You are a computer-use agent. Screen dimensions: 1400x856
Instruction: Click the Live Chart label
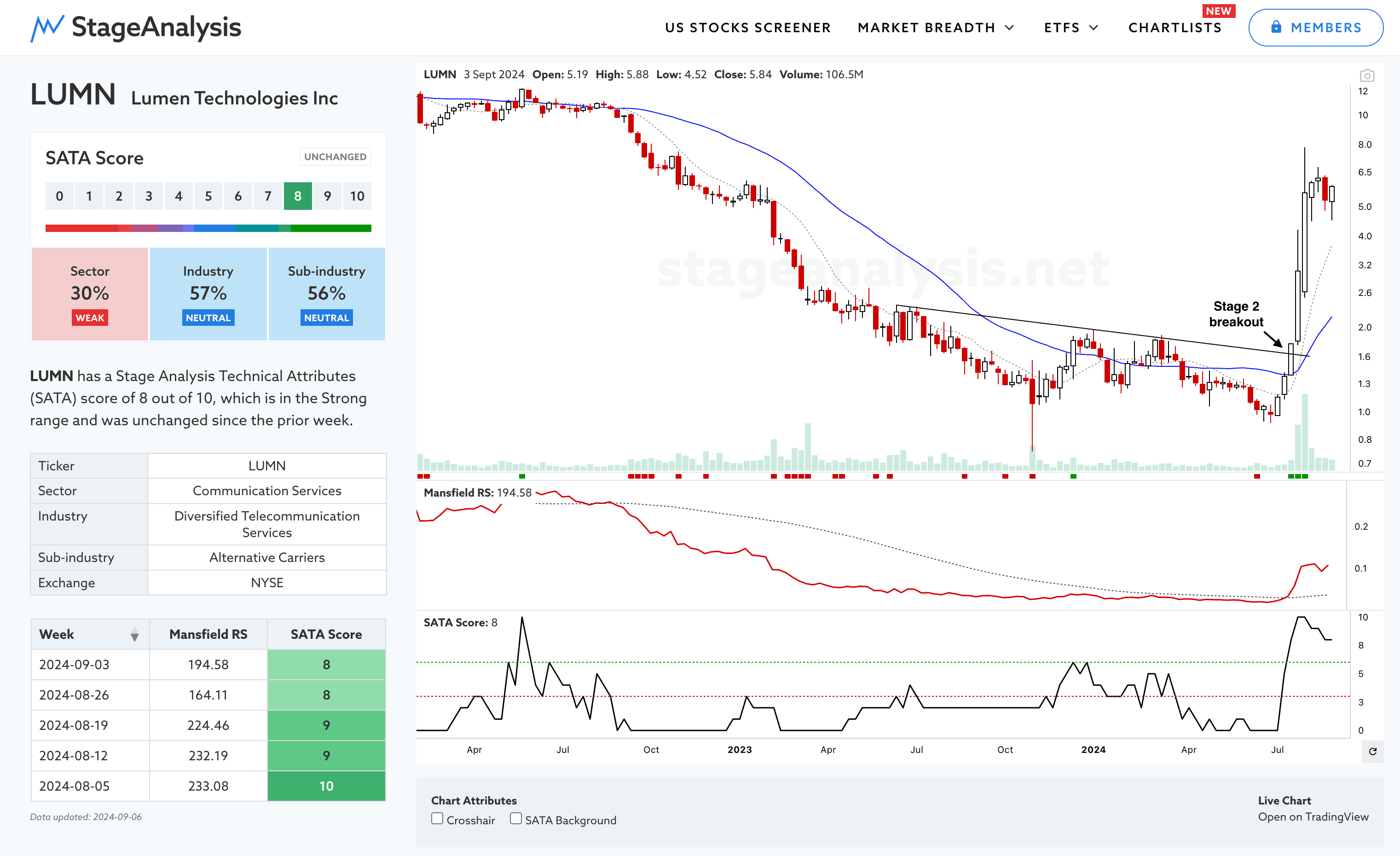(1284, 800)
